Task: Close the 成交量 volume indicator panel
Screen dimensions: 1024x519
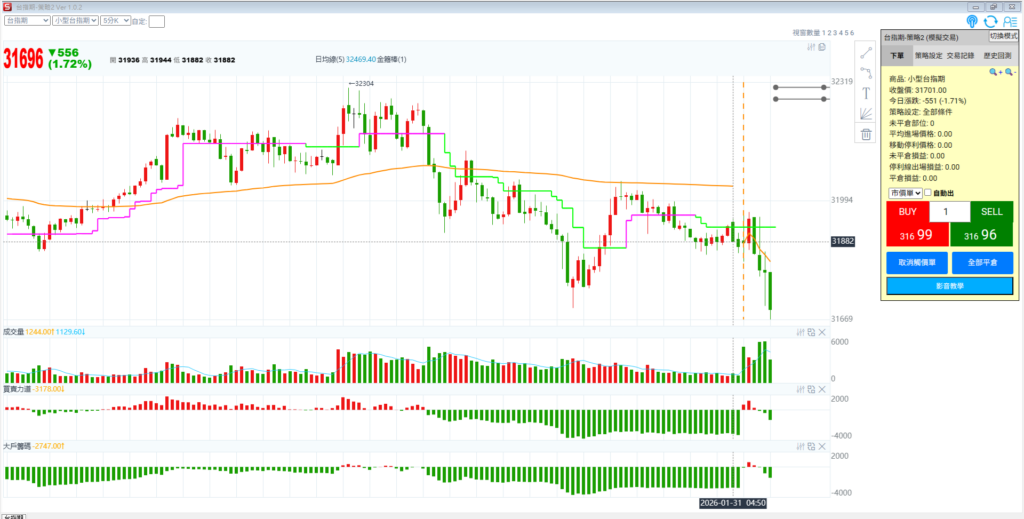Action: click(822, 332)
